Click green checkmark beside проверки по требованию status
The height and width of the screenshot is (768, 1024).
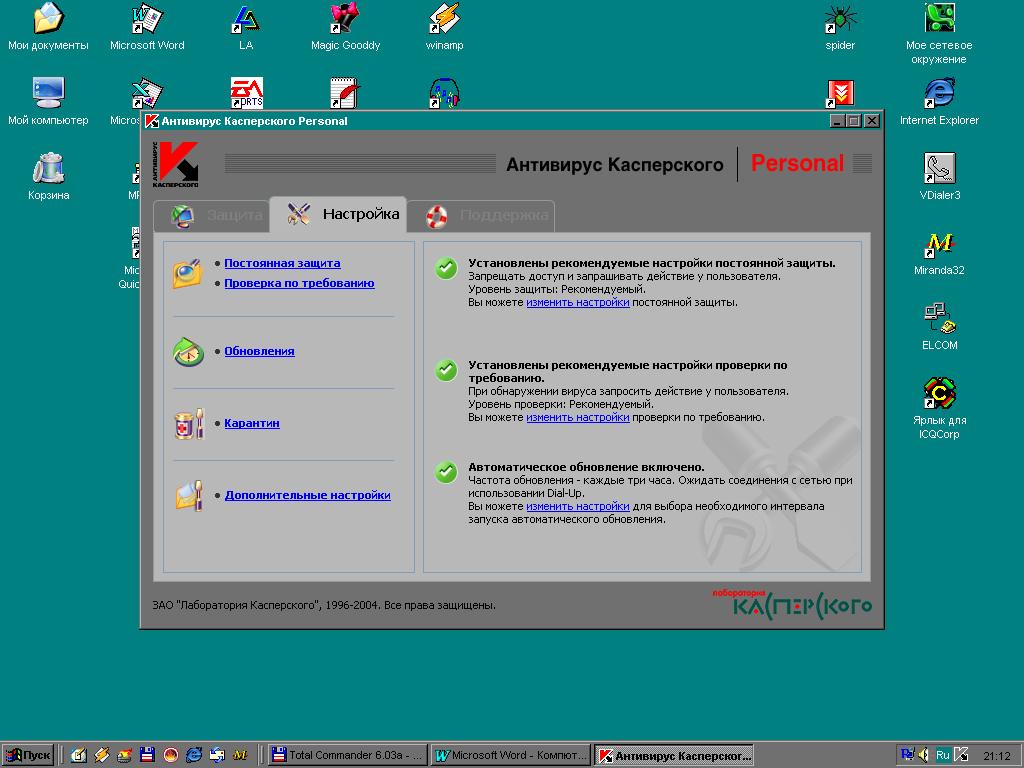point(446,370)
